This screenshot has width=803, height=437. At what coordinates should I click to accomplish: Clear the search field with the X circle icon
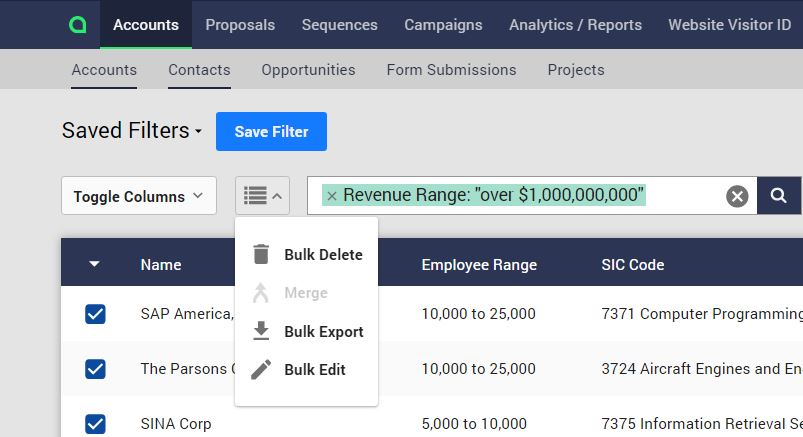click(737, 196)
